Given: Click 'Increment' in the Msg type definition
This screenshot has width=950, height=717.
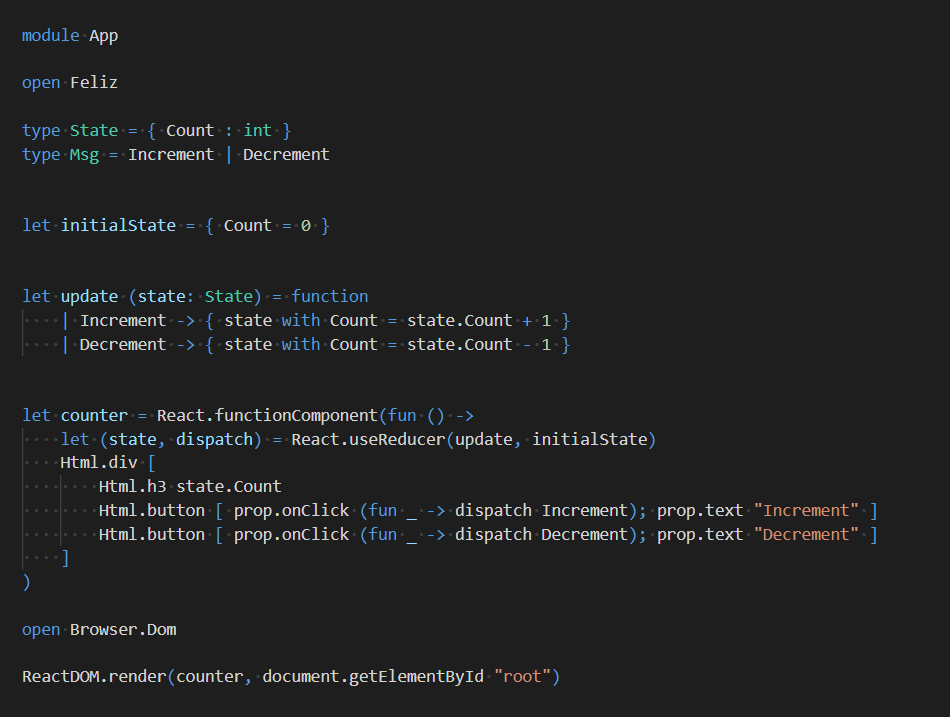Looking at the screenshot, I should 171,155.
